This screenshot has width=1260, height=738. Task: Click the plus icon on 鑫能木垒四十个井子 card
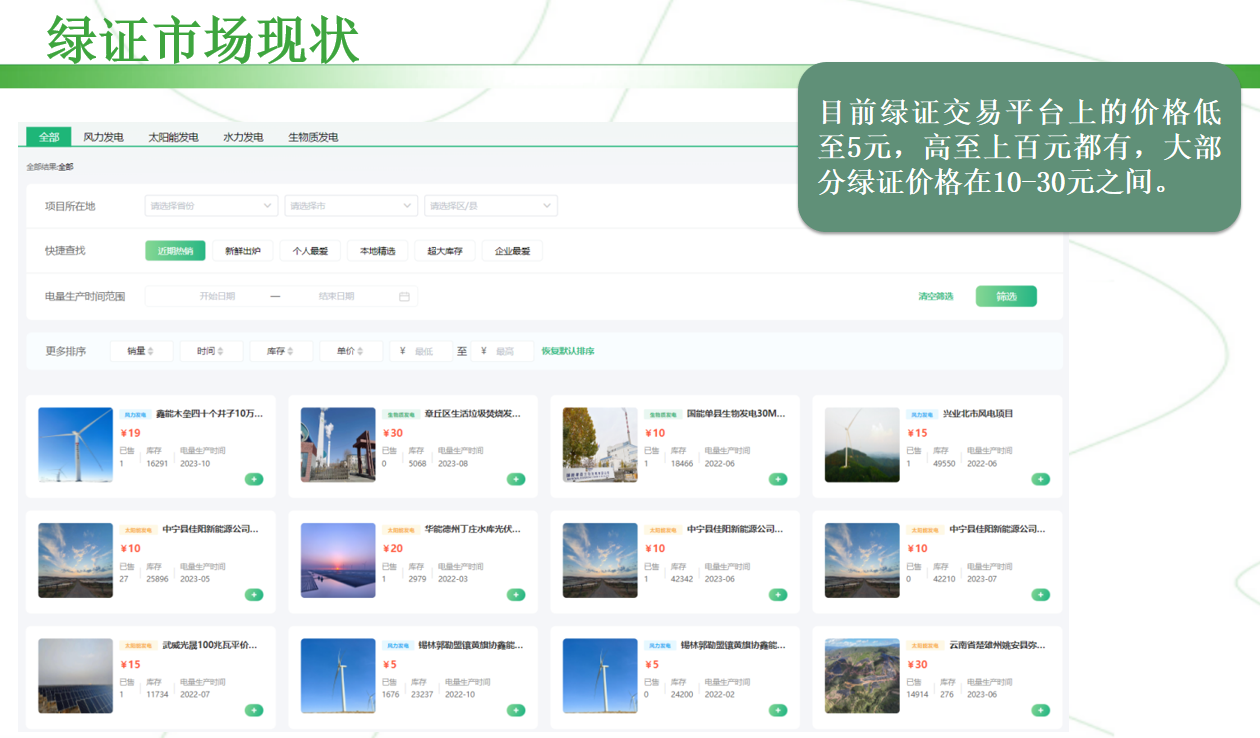click(254, 479)
